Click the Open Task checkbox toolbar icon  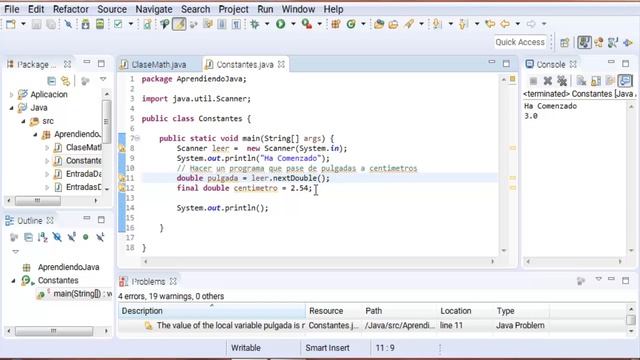pos(118,24)
